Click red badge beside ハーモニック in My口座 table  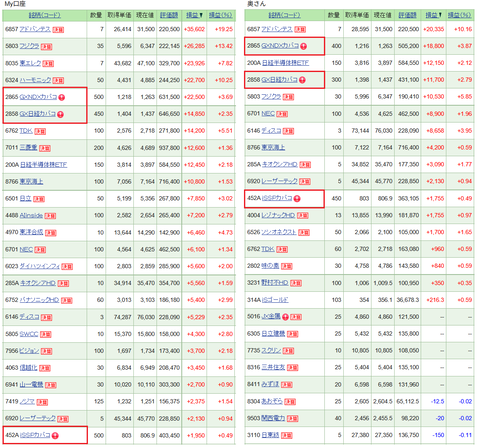[58, 80]
